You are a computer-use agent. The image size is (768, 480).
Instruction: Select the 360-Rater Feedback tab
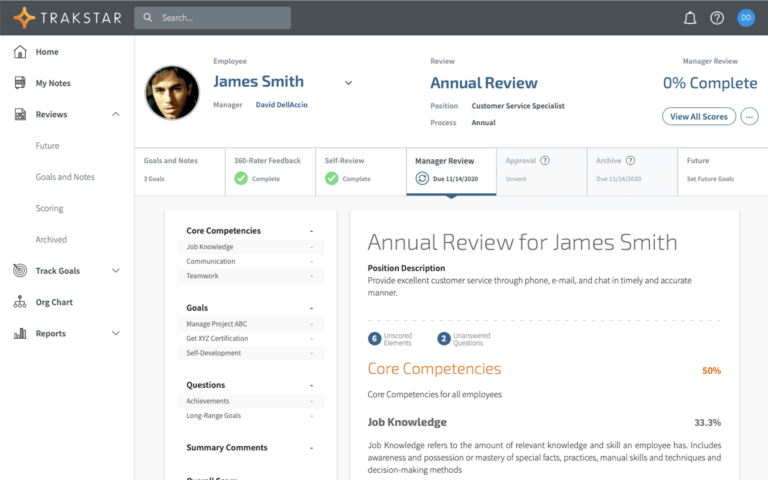click(x=269, y=170)
